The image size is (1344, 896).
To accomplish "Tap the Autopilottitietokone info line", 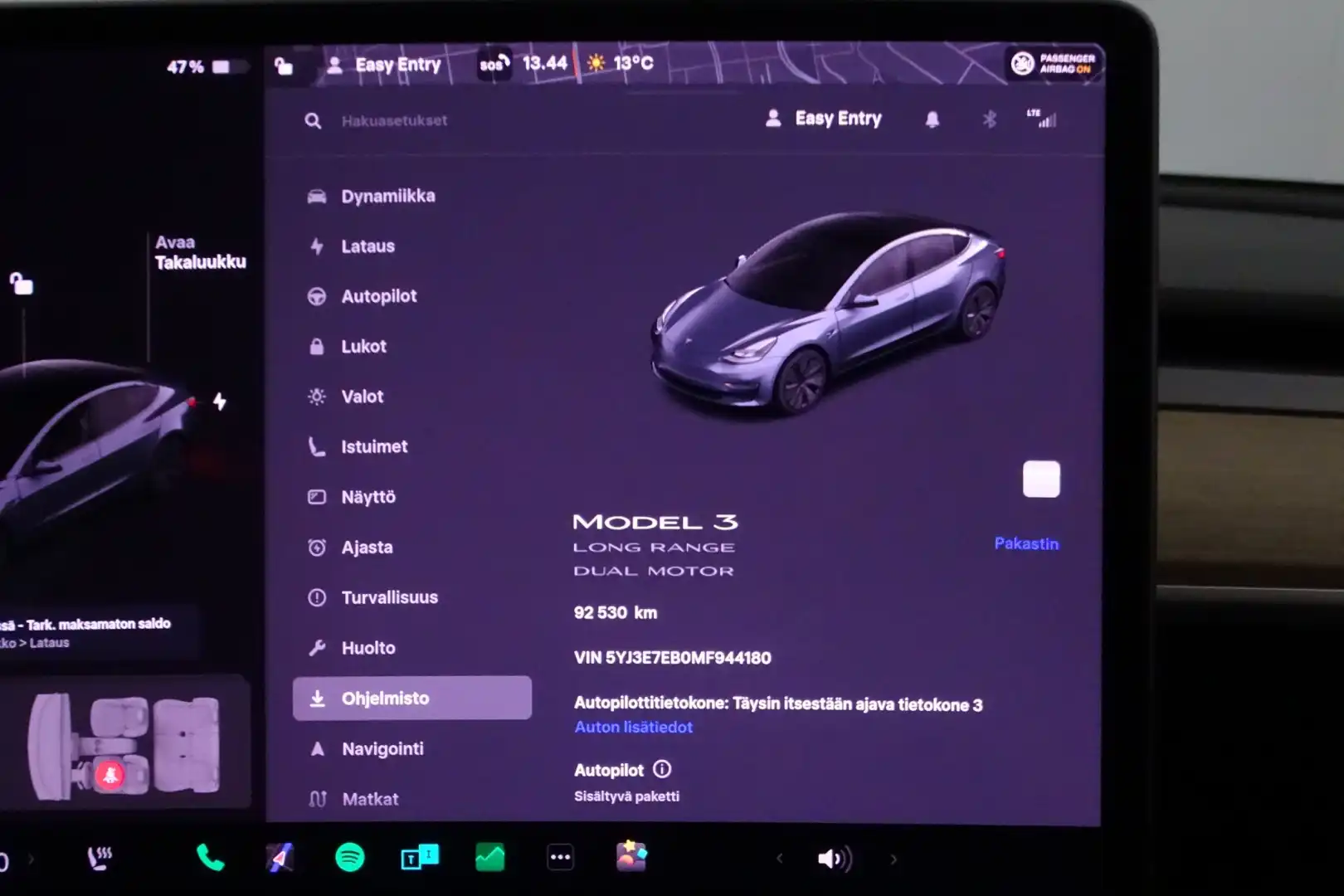I will tap(778, 704).
